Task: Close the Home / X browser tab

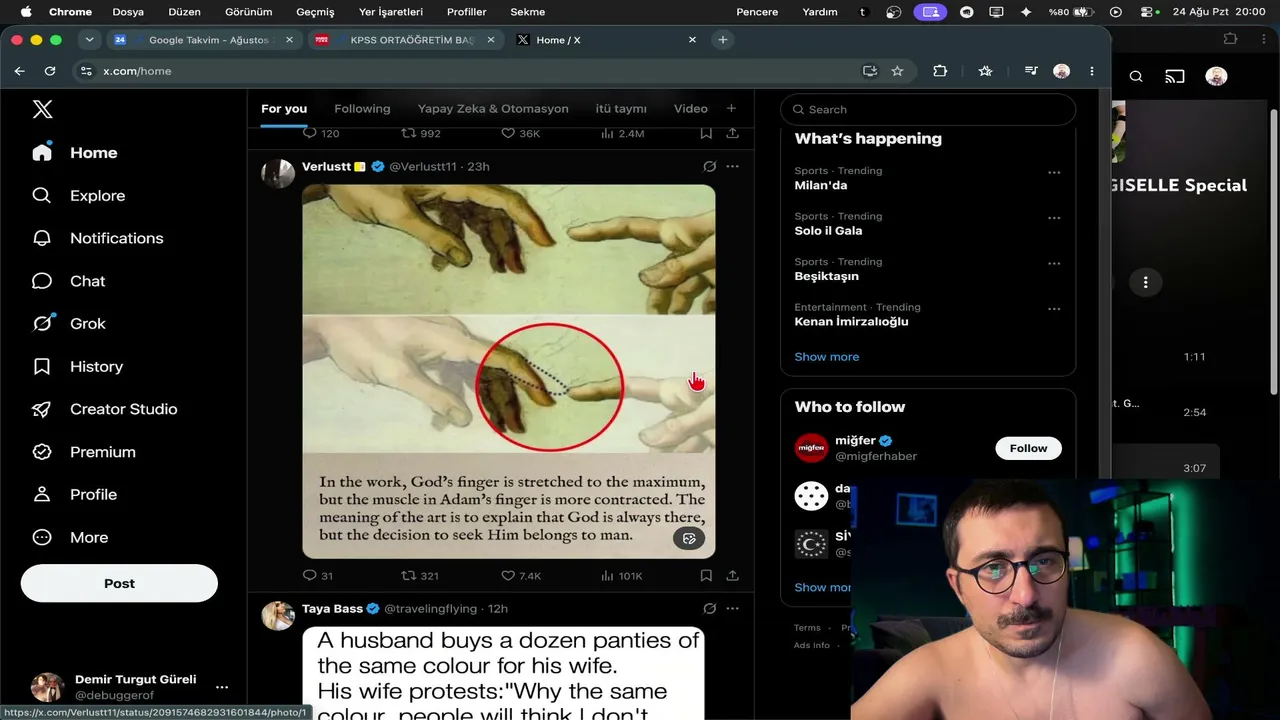Action: [x=692, y=40]
